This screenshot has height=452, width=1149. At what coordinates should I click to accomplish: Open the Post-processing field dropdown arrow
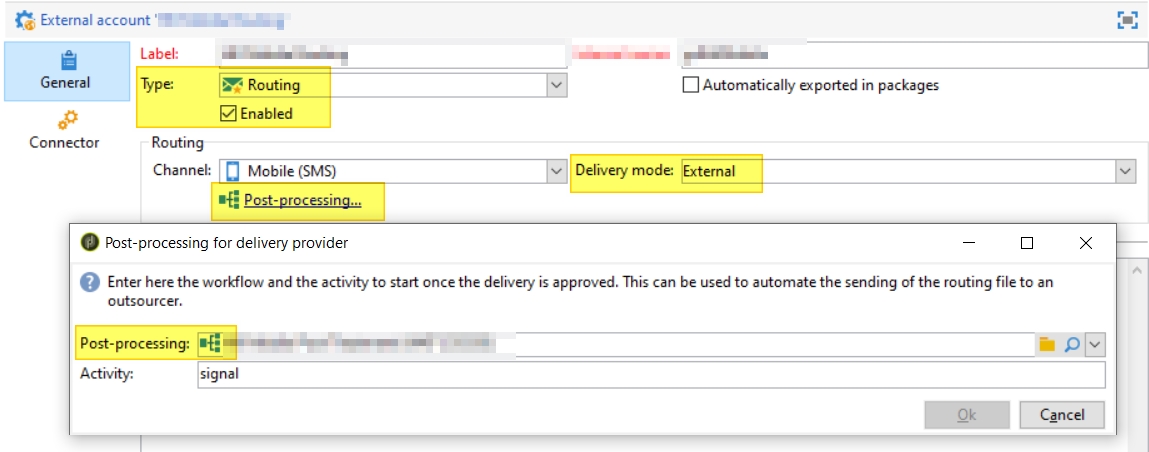click(x=1095, y=344)
